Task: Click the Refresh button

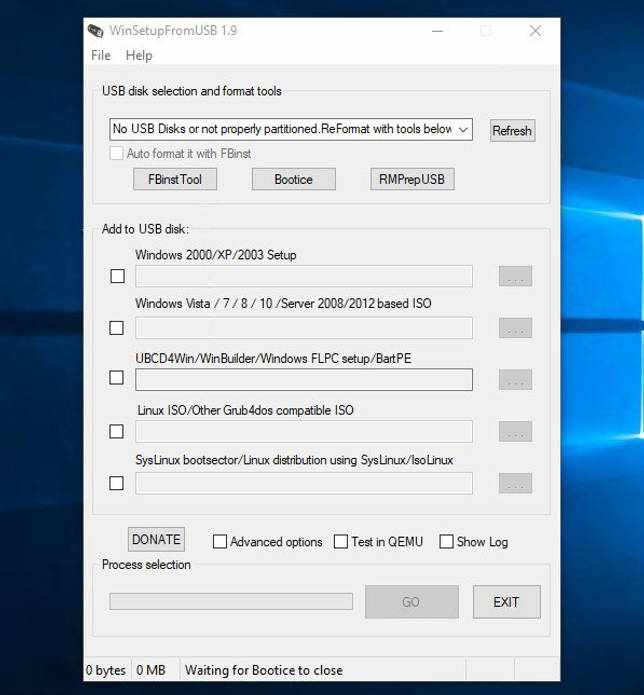Action: [512, 130]
